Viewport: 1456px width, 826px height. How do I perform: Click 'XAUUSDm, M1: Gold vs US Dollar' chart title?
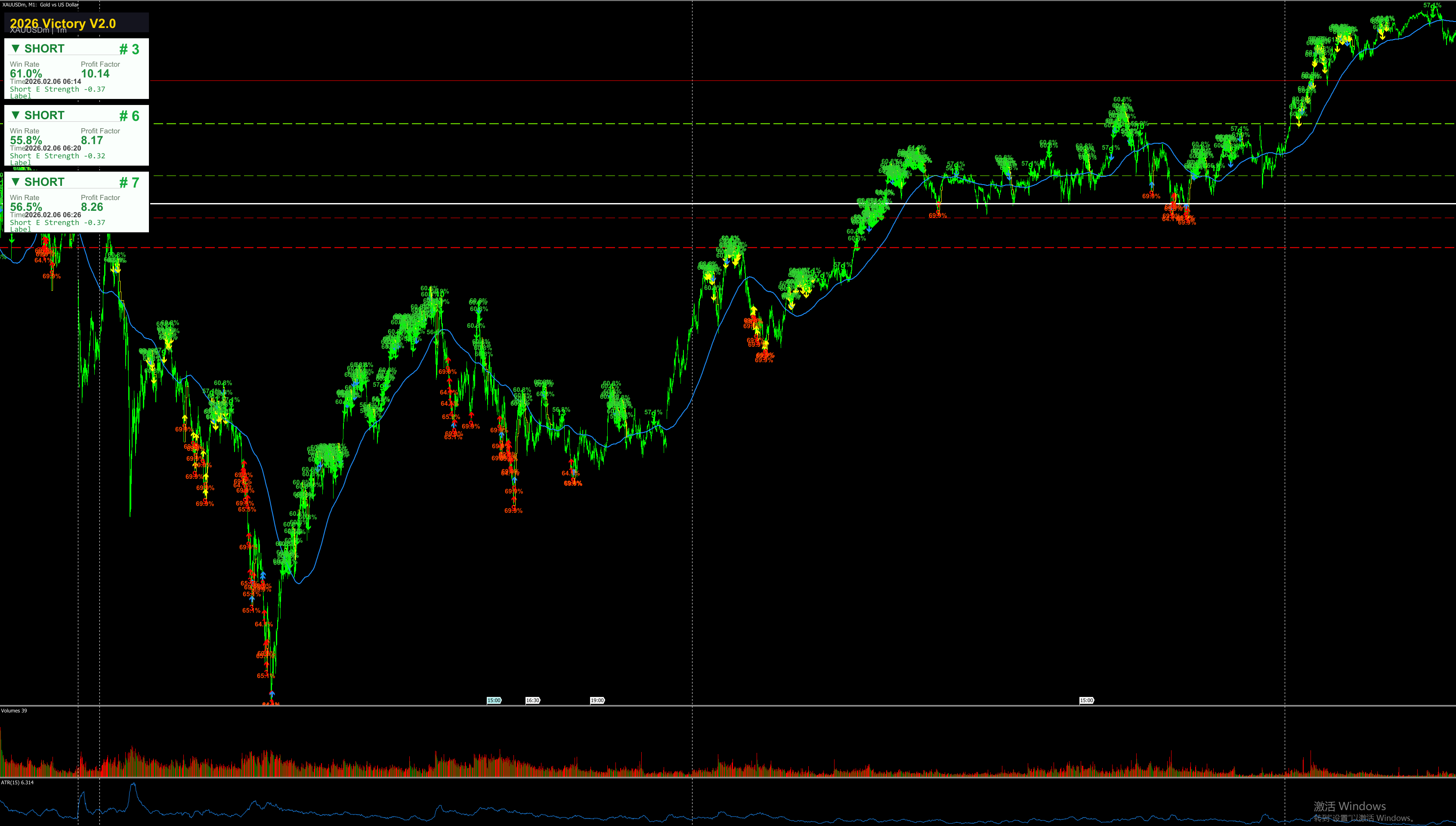click(40, 5)
